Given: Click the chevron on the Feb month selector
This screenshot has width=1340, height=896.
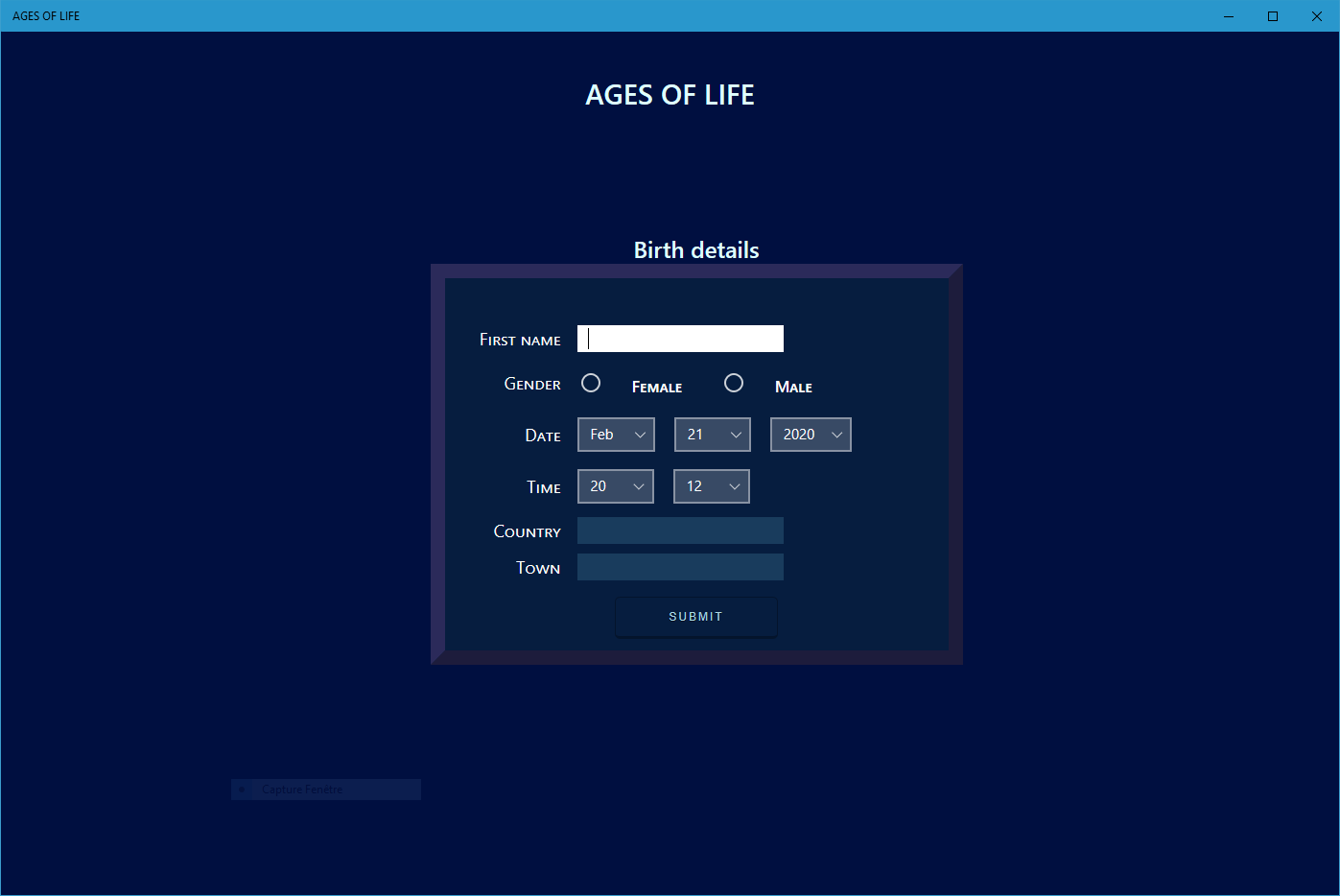Looking at the screenshot, I should [639, 434].
